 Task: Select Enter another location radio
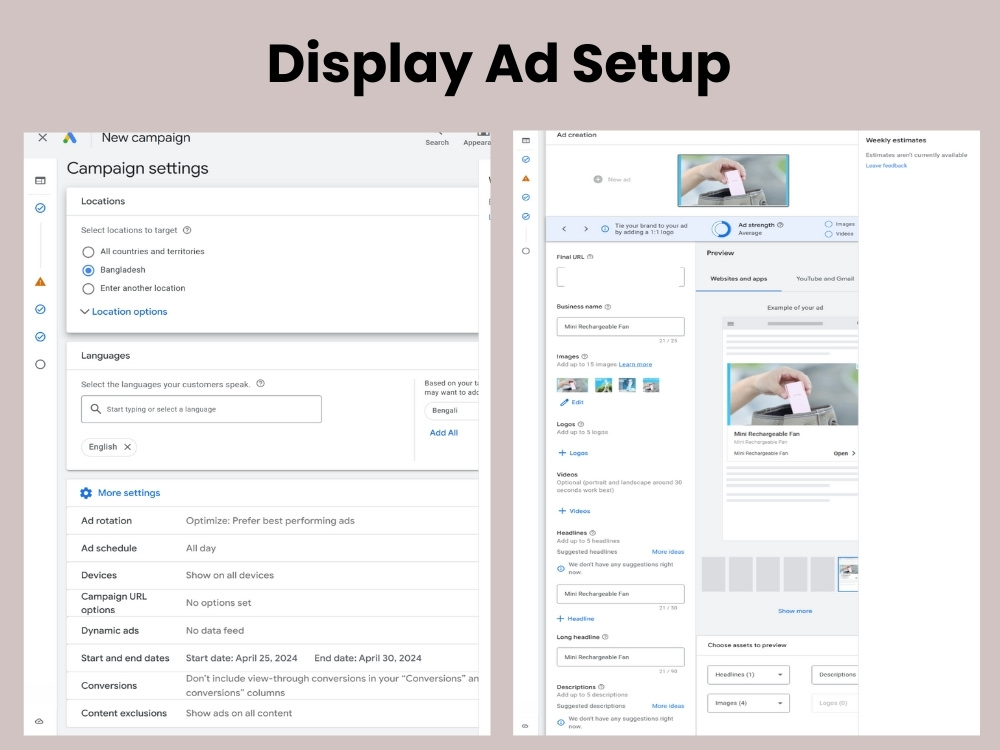point(88,289)
